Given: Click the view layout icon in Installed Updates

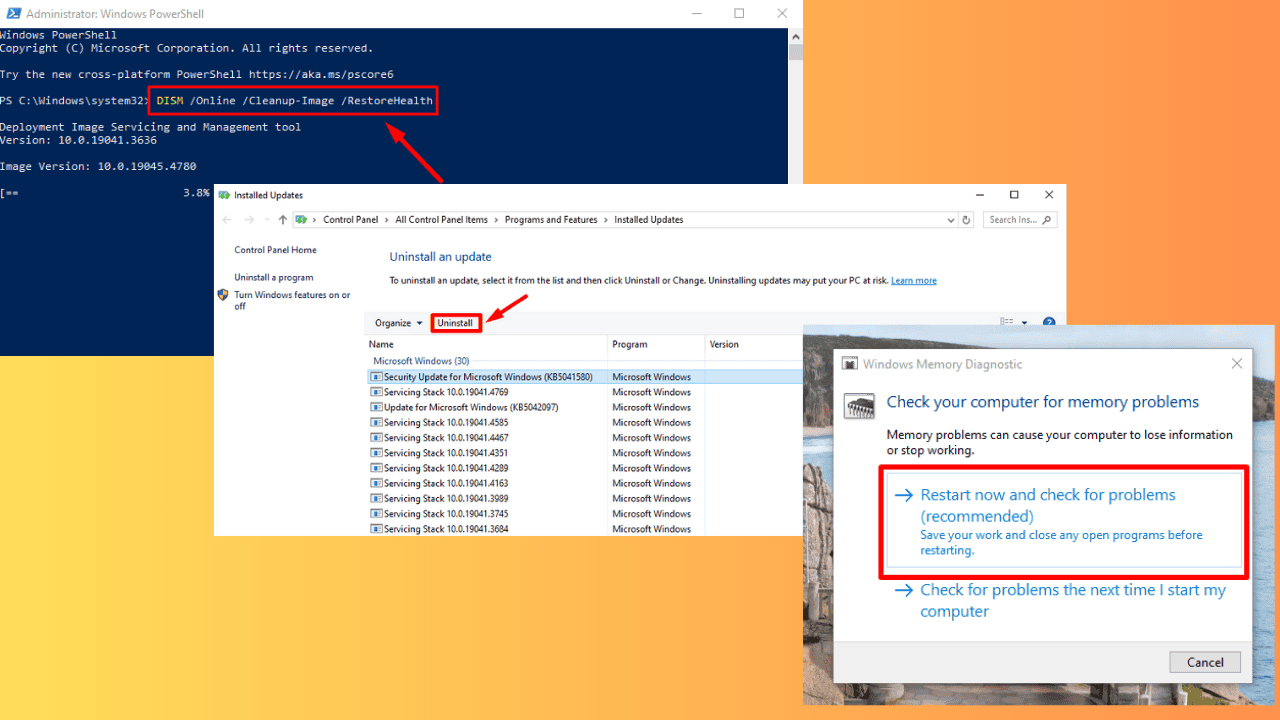Looking at the screenshot, I should click(x=1006, y=323).
